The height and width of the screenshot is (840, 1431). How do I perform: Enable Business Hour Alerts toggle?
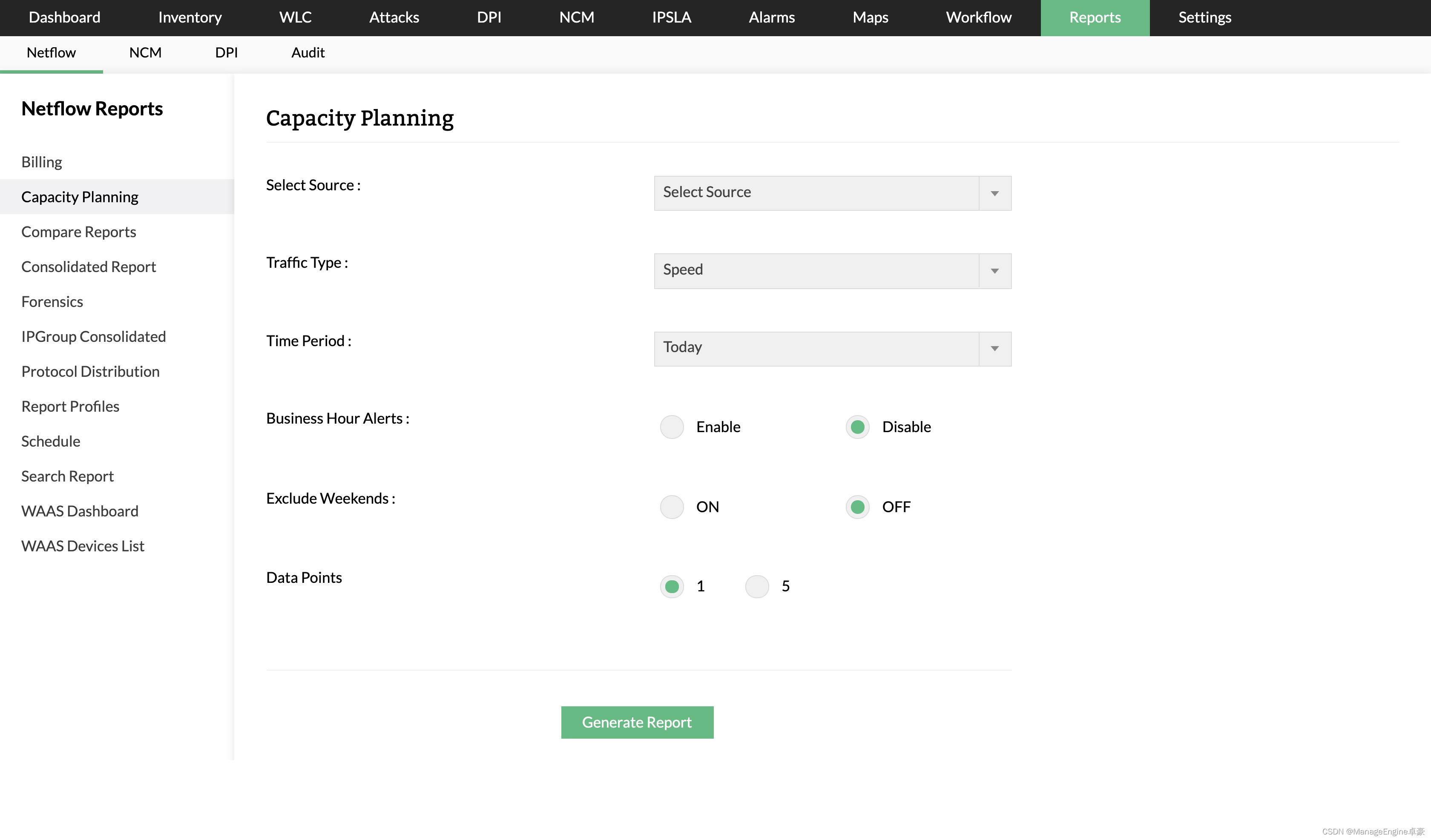click(x=672, y=427)
